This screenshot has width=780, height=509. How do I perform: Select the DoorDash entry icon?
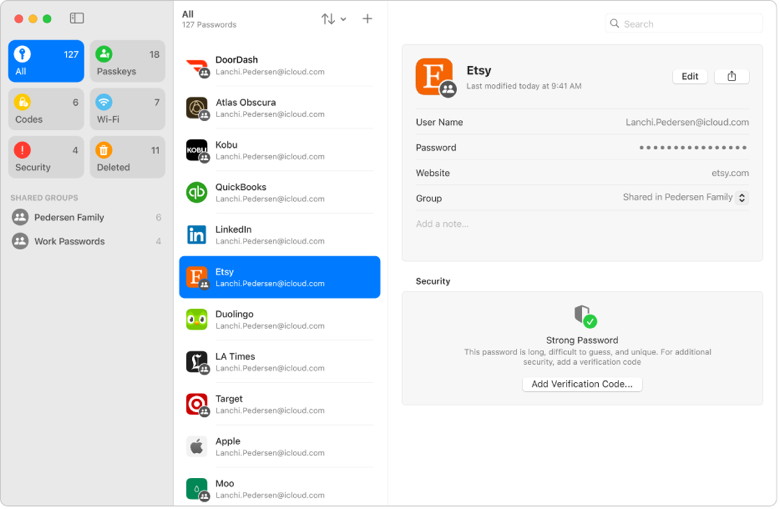point(197,66)
